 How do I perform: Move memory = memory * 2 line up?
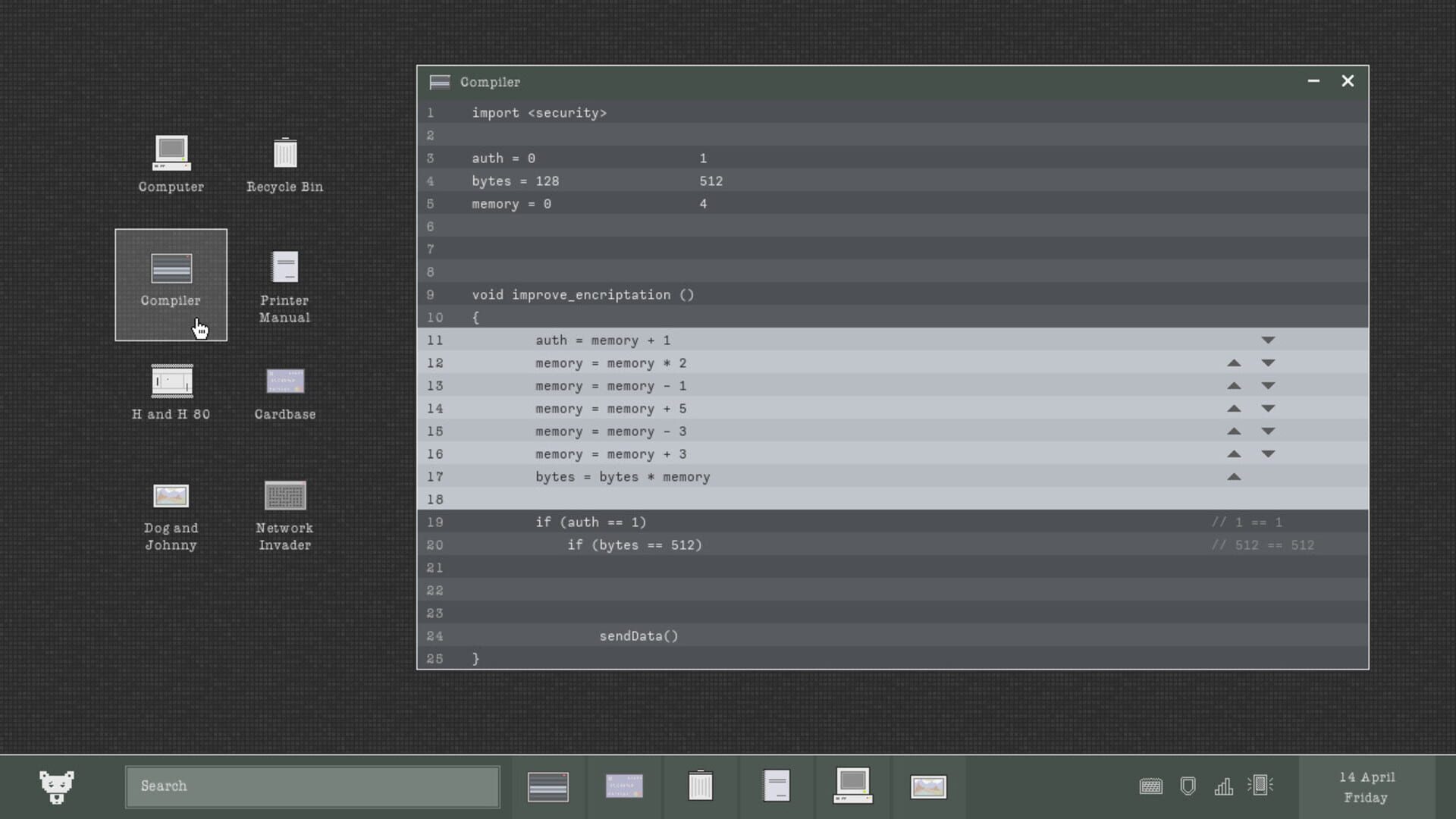[x=1234, y=362]
